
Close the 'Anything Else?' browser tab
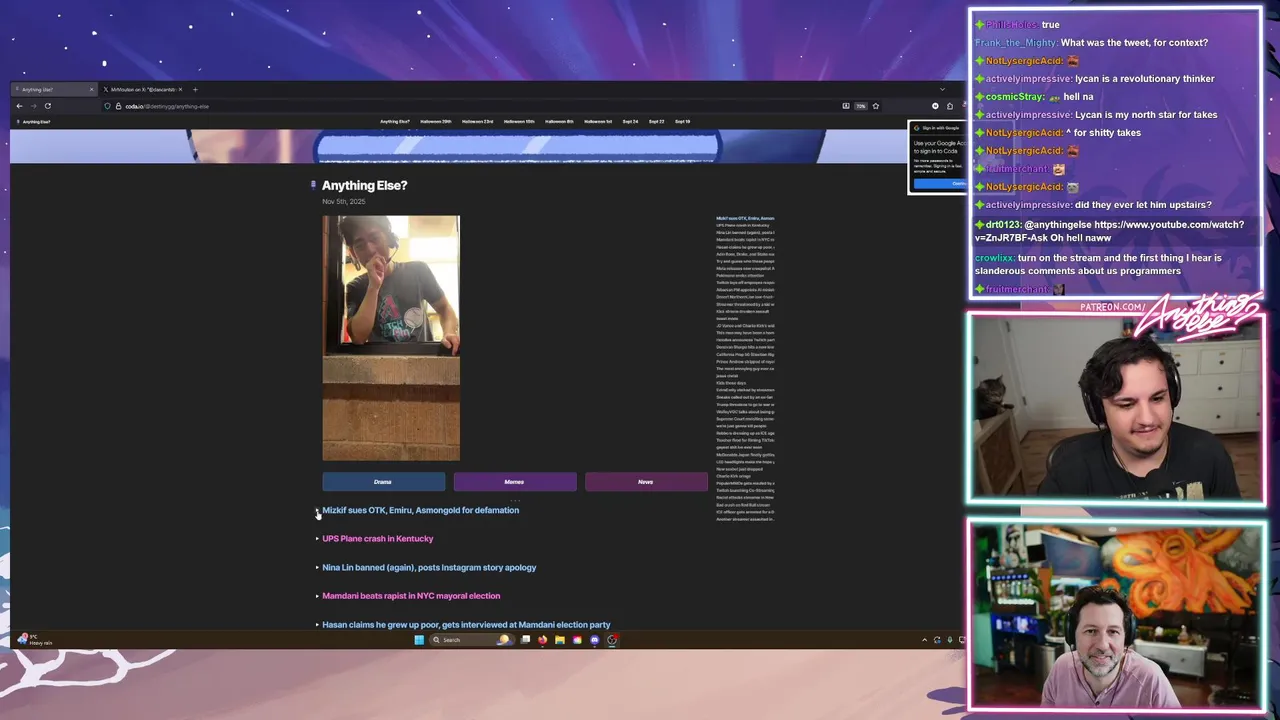(x=91, y=89)
